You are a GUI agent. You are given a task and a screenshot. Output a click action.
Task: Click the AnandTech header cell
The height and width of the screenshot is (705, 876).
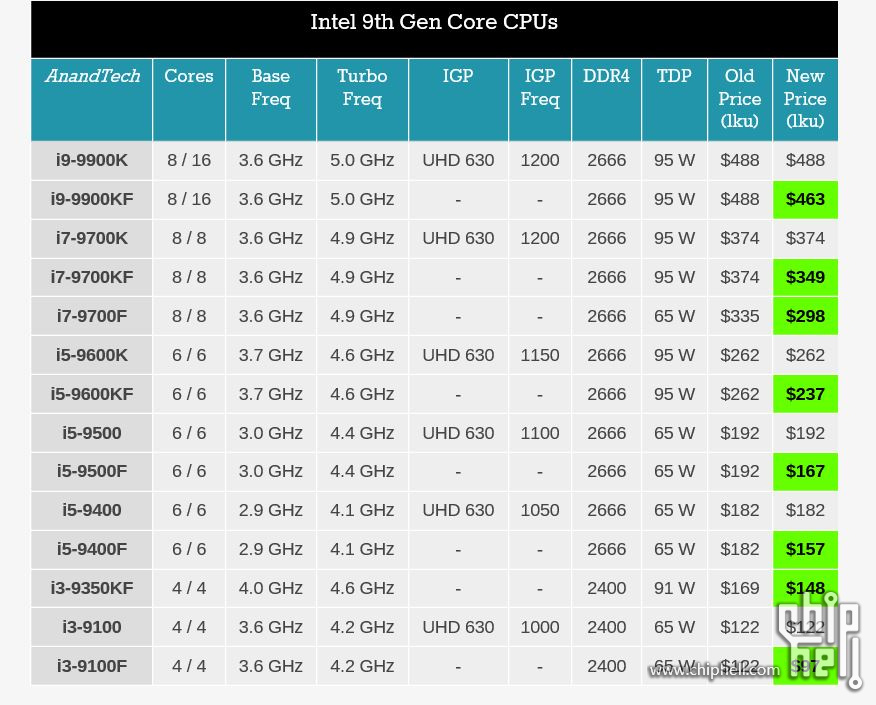point(92,77)
